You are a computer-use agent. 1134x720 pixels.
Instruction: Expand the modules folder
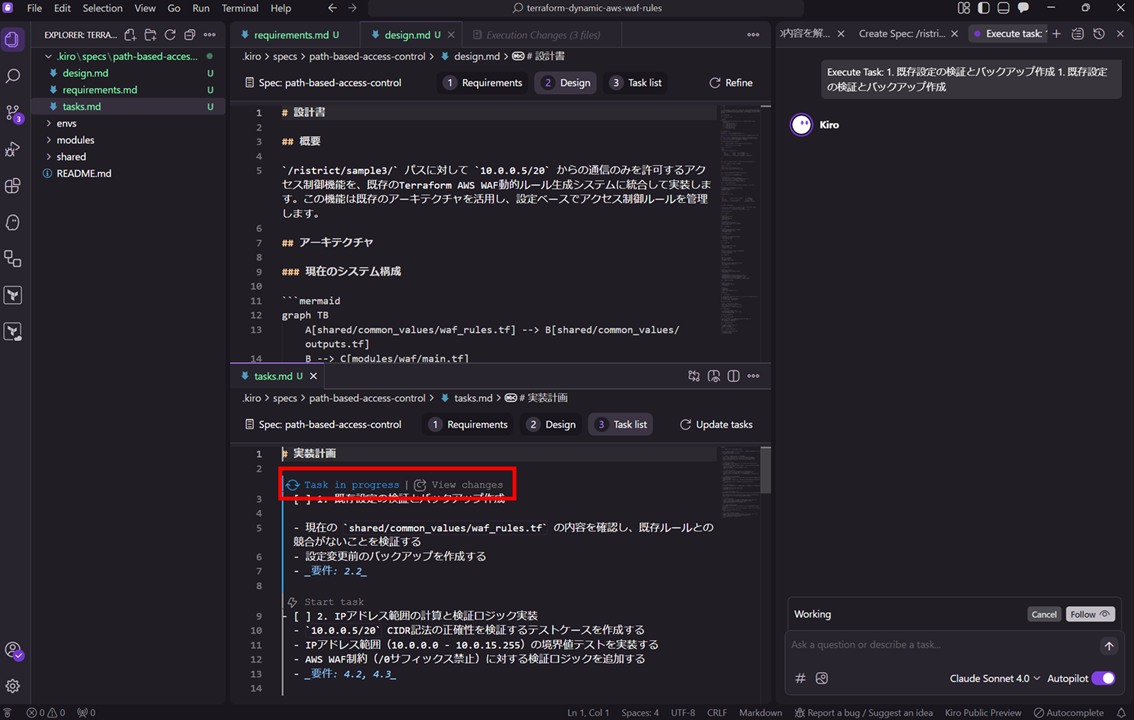[75, 140]
